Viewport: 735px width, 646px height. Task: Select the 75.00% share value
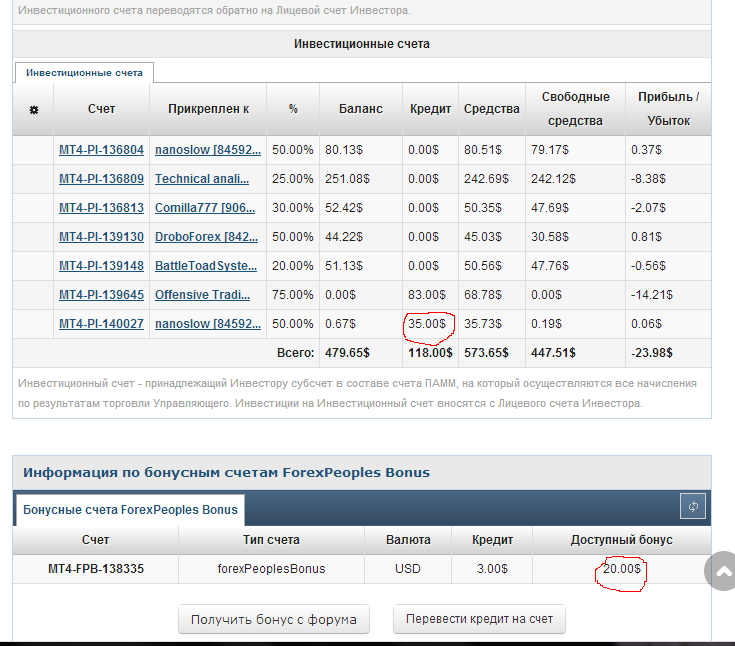pyautogui.click(x=292, y=295)
